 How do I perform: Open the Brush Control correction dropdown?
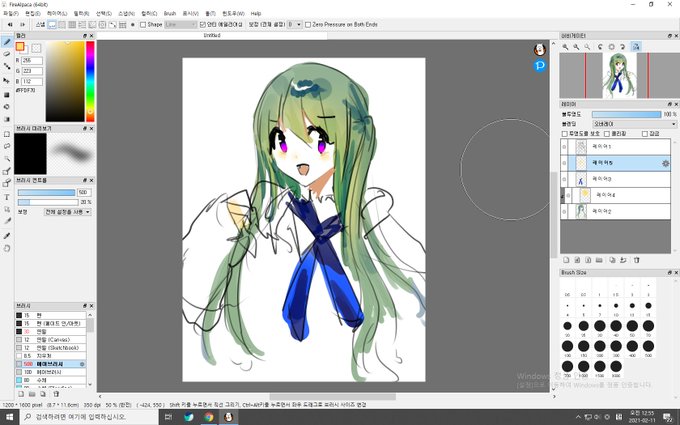click(x=68, y=212)
